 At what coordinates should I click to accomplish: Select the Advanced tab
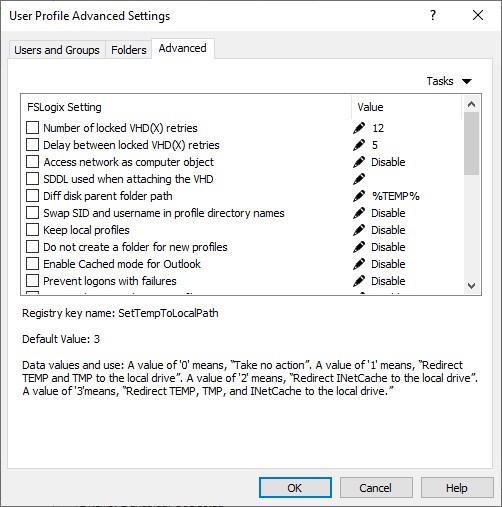183,48
